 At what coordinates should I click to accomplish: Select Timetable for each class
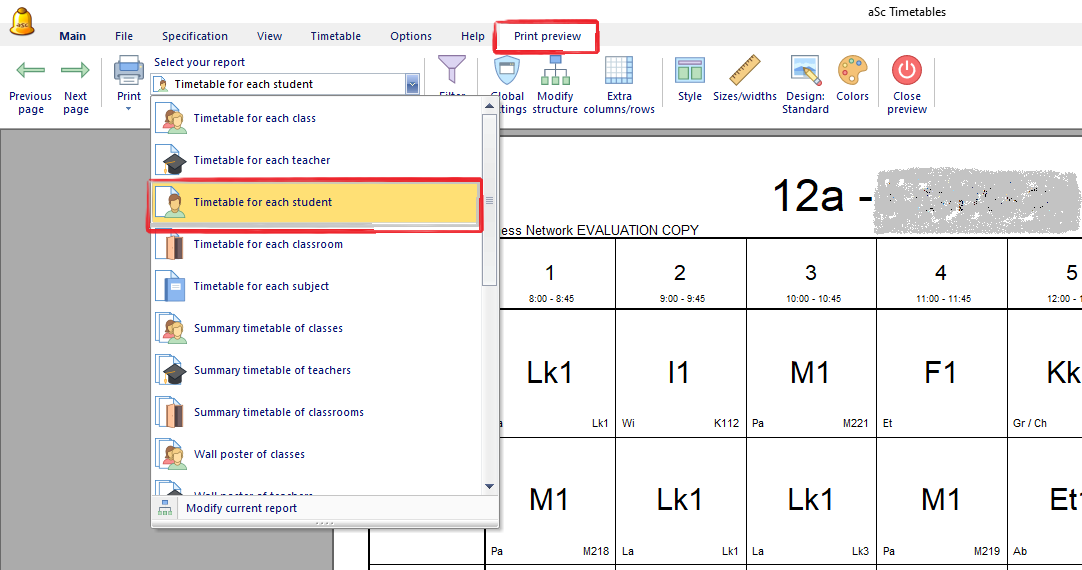pyautogui.click(x=254, y=118)
